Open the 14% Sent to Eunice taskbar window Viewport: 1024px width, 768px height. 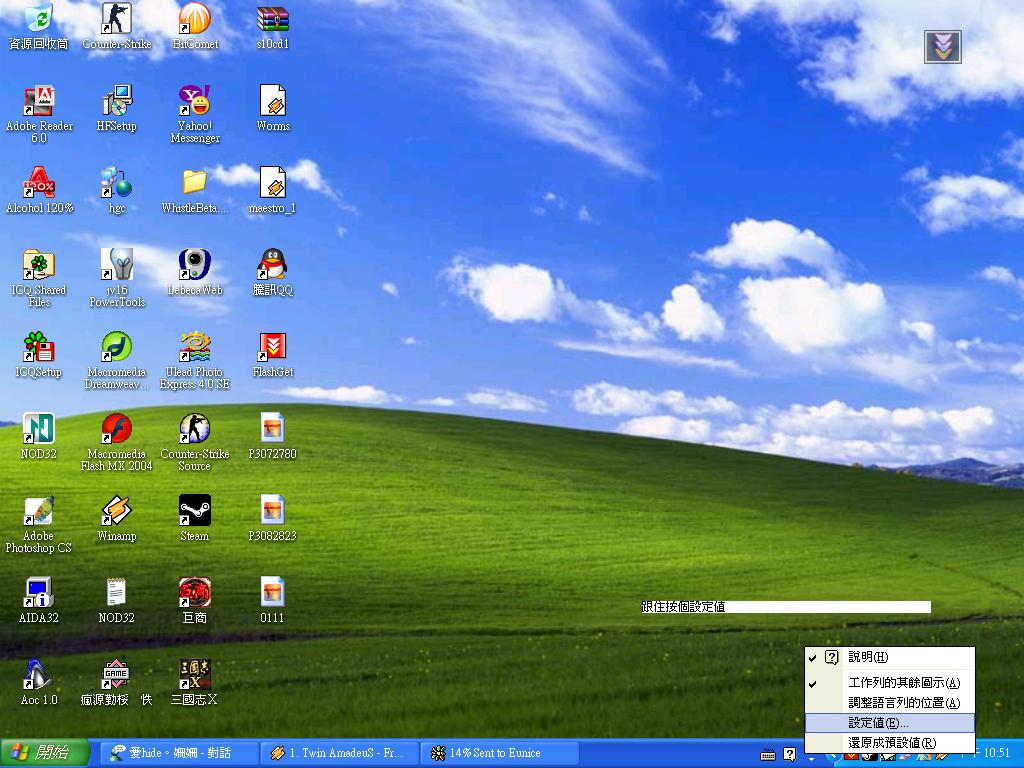pyautogui.click(x=499, y=753)
